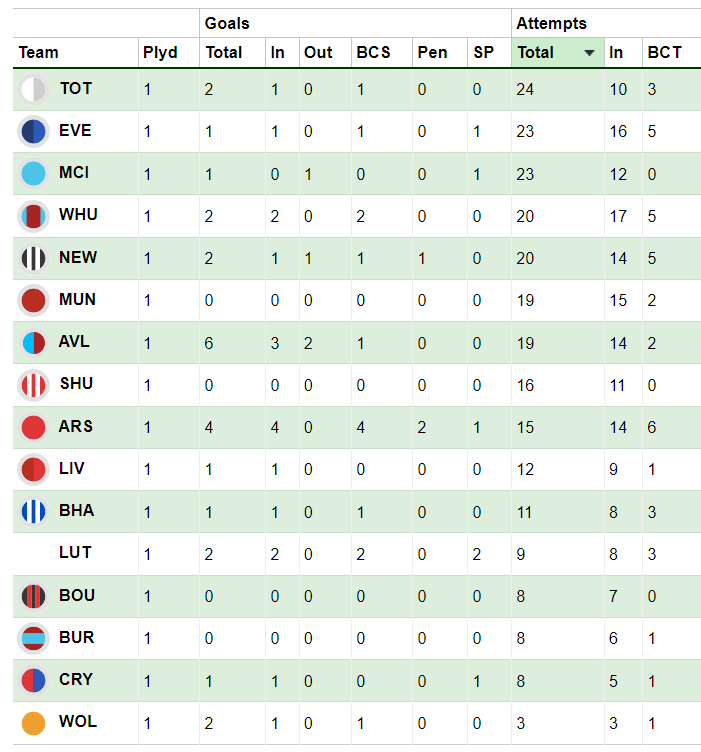The image size is (701, 752).
Task: Sort by the Plyd column header
Action: coord(160,52)
